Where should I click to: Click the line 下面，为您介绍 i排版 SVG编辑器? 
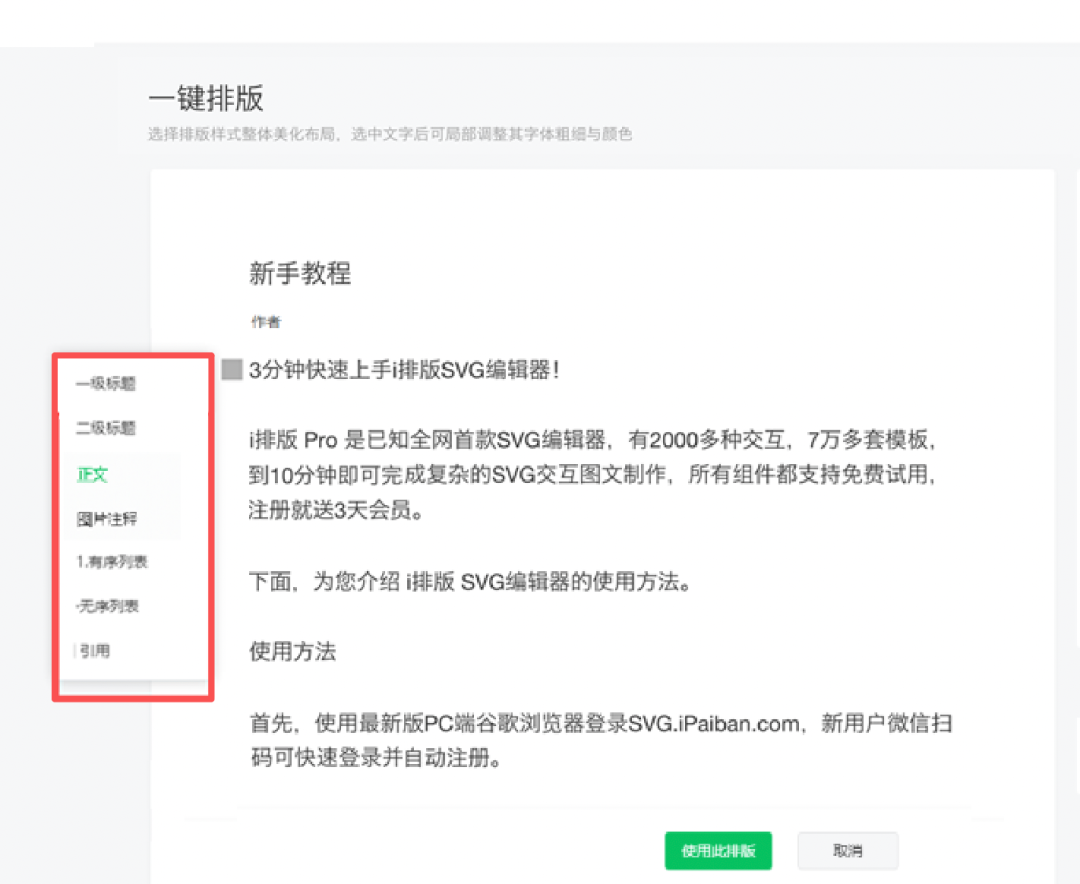pos(470,582)
